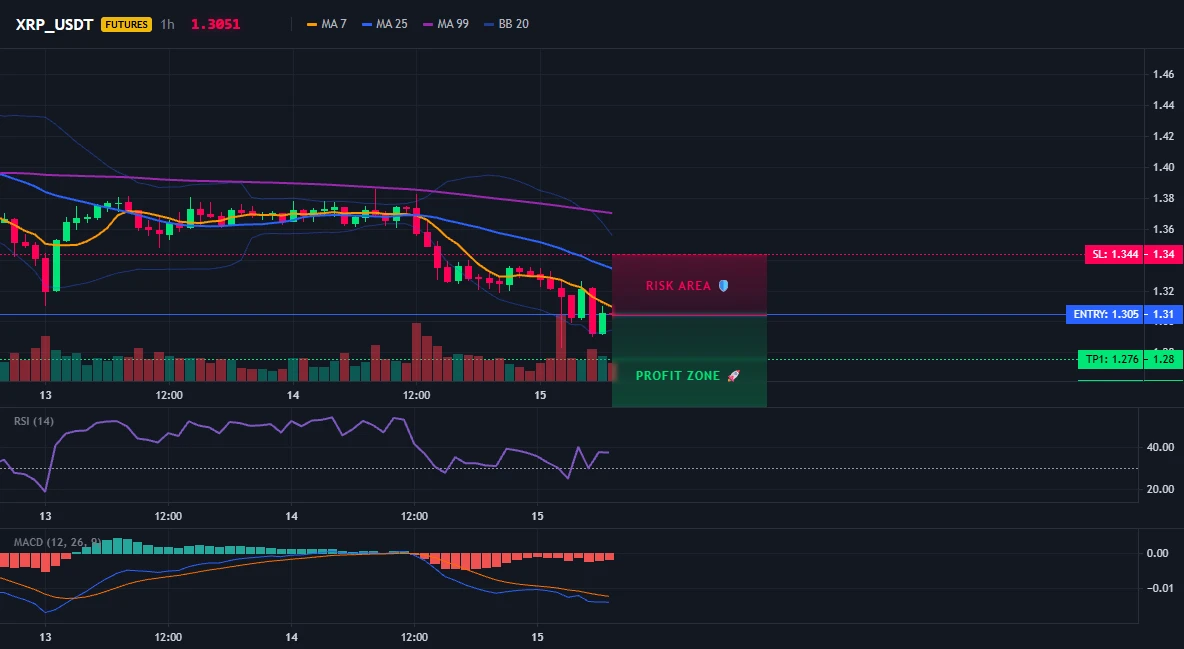
Task: Click the 1.40 level on the price scale
Action: pyautogui.click(x=1164, y=167)
